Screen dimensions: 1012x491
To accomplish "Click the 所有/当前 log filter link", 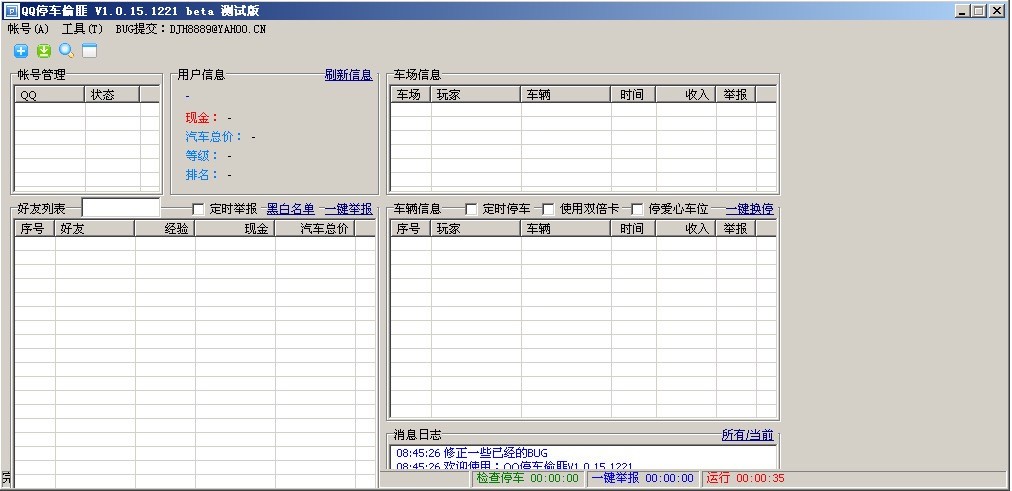I will (x=747, y=435).
